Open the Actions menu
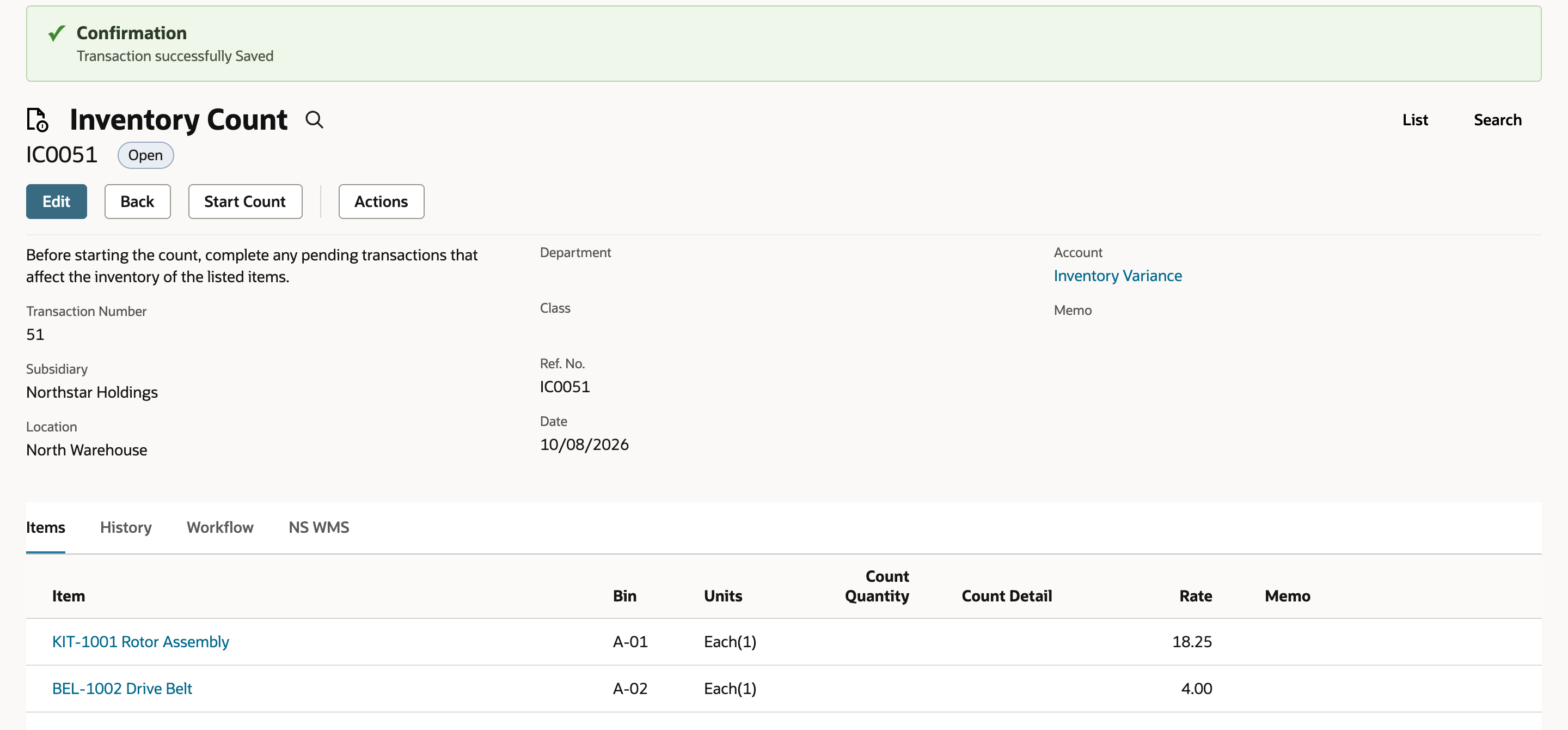Image resolution: width=1568 pixels, height=730 pixels. click(381, 202)
